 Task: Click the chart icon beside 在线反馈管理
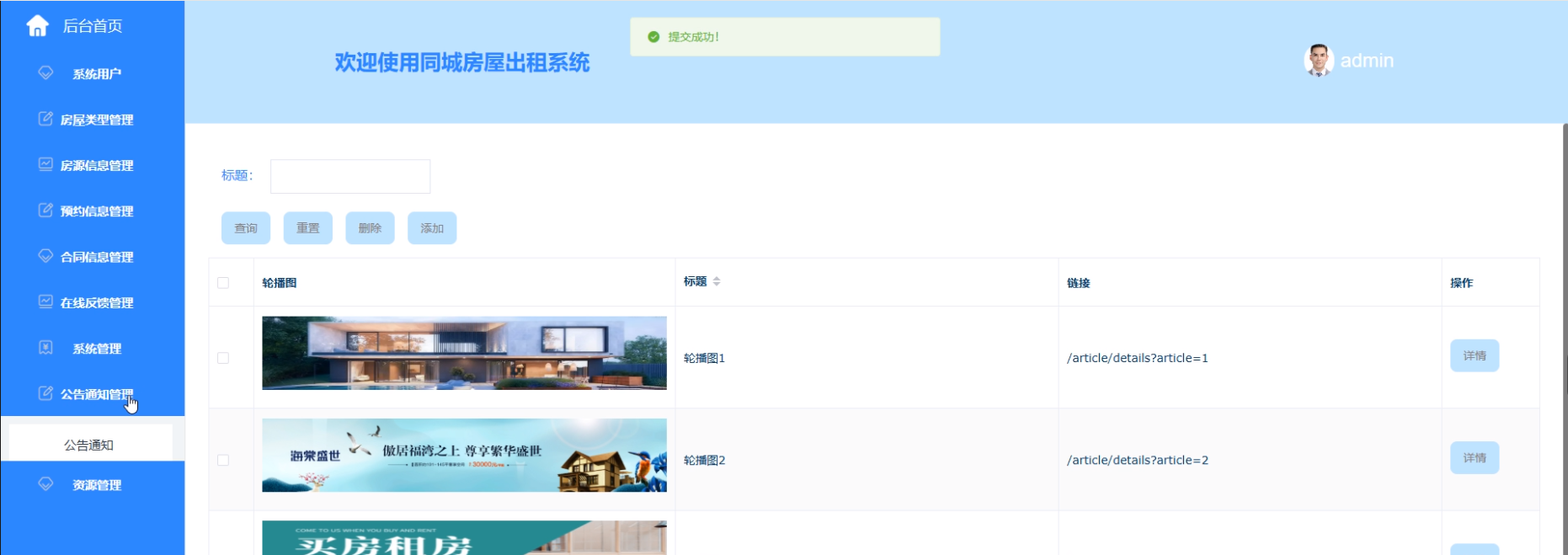(45, 302)
